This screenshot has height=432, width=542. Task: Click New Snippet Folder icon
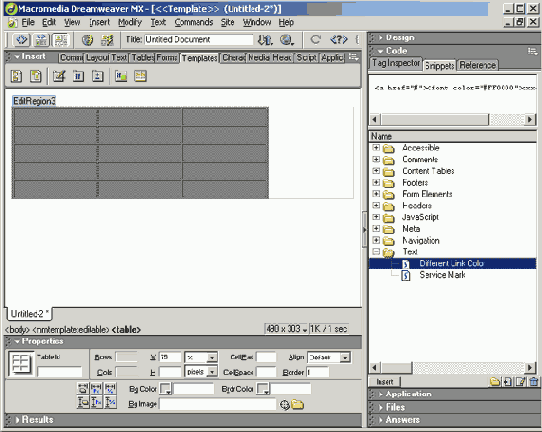pyautogui.click(x=495, y=382)
